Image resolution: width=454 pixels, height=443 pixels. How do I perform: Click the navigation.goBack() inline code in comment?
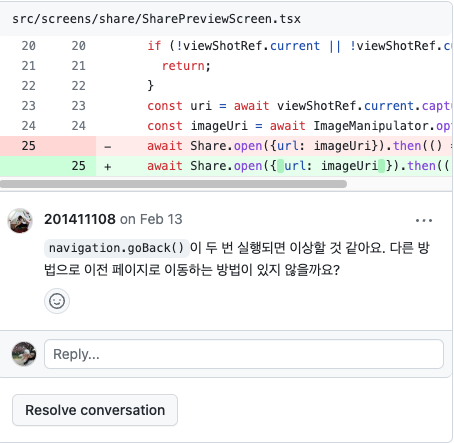click(116, 248)
